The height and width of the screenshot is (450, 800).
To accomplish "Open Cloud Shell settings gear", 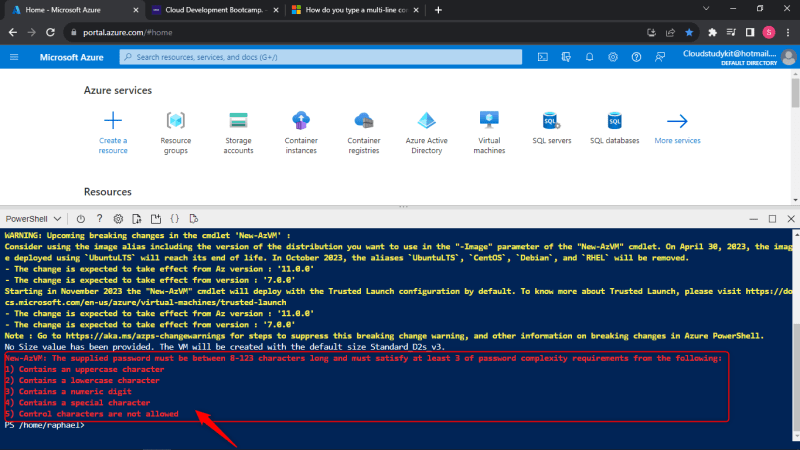I will tap(118, 219).
